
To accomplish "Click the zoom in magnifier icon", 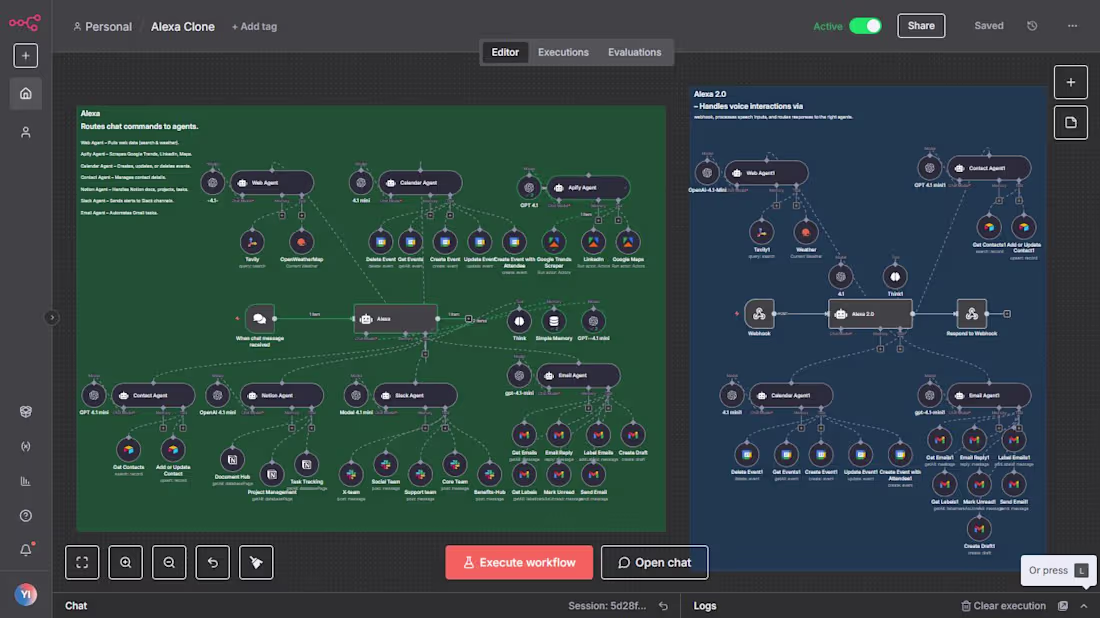I will [x=126, y=563].
